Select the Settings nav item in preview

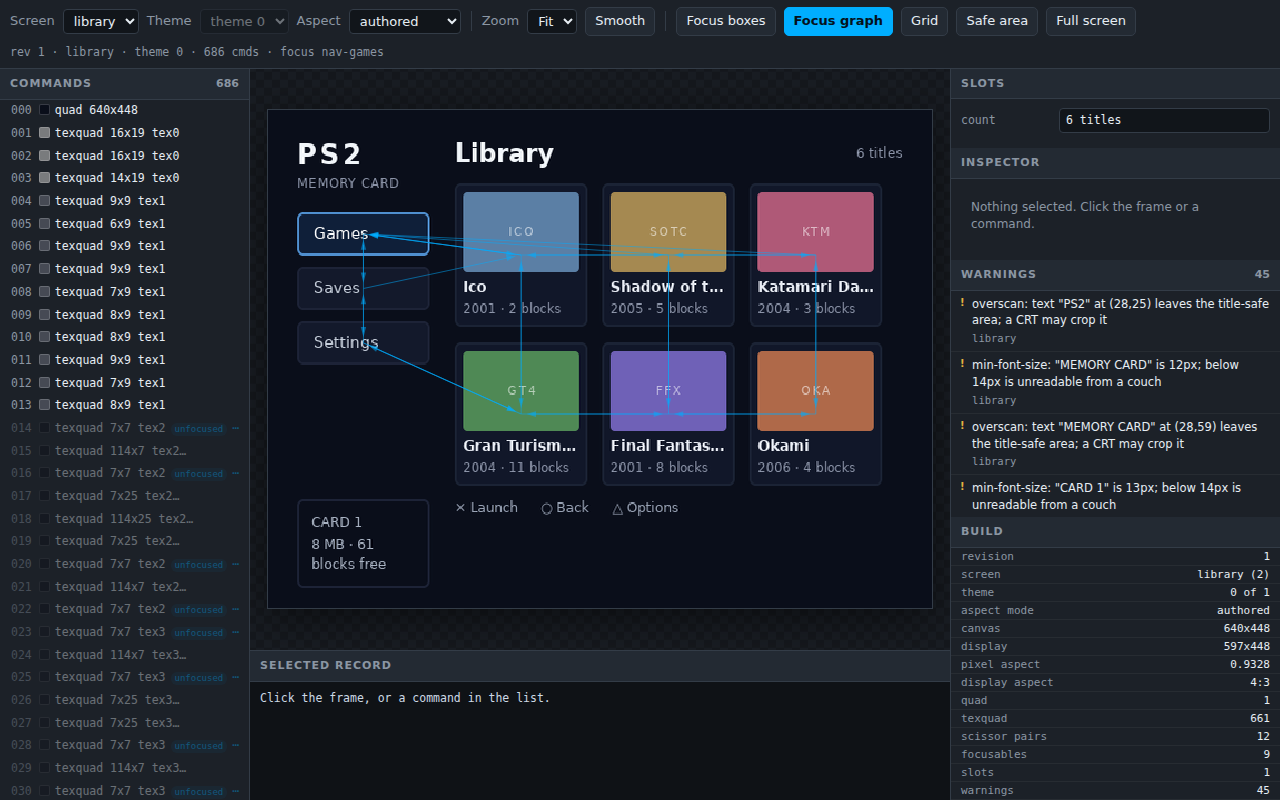[363, 343]
